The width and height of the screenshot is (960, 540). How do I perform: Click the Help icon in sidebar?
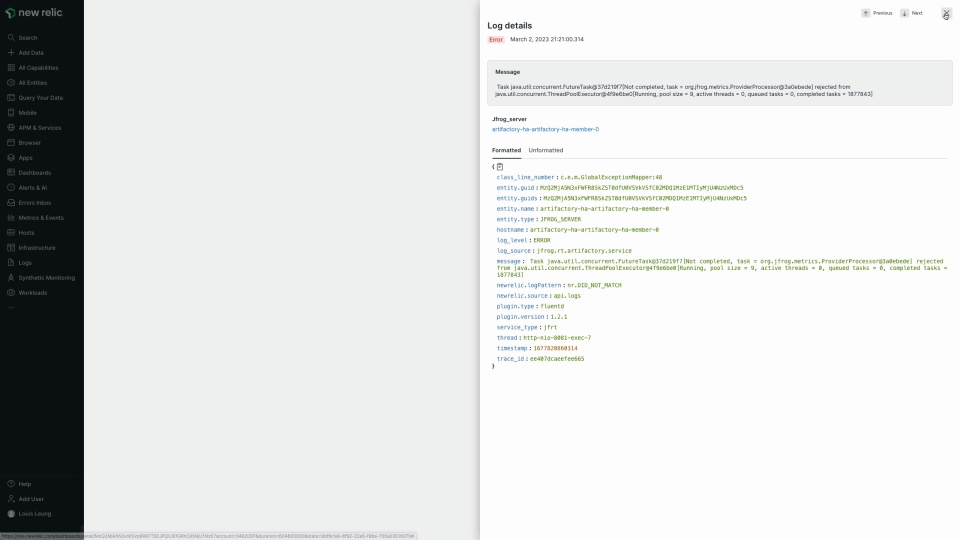[11, 484]
